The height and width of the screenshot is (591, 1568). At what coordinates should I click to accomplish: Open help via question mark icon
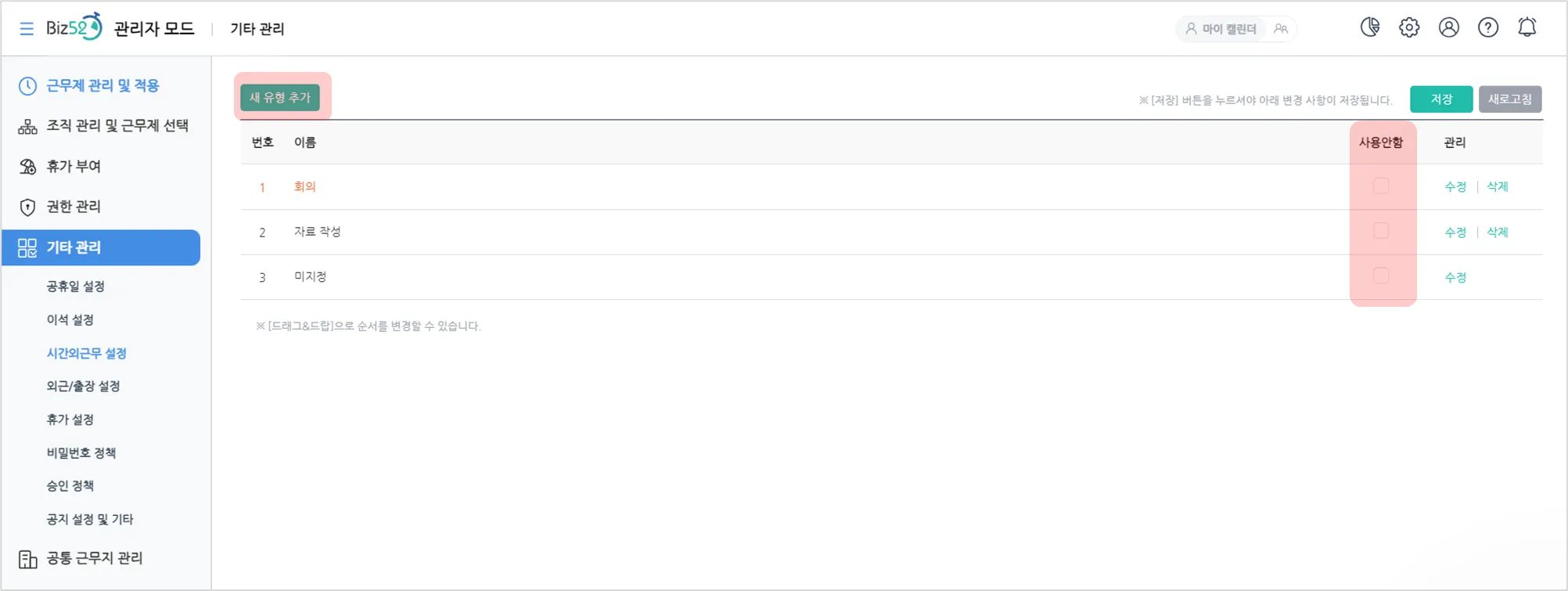tap(1488, 27)
